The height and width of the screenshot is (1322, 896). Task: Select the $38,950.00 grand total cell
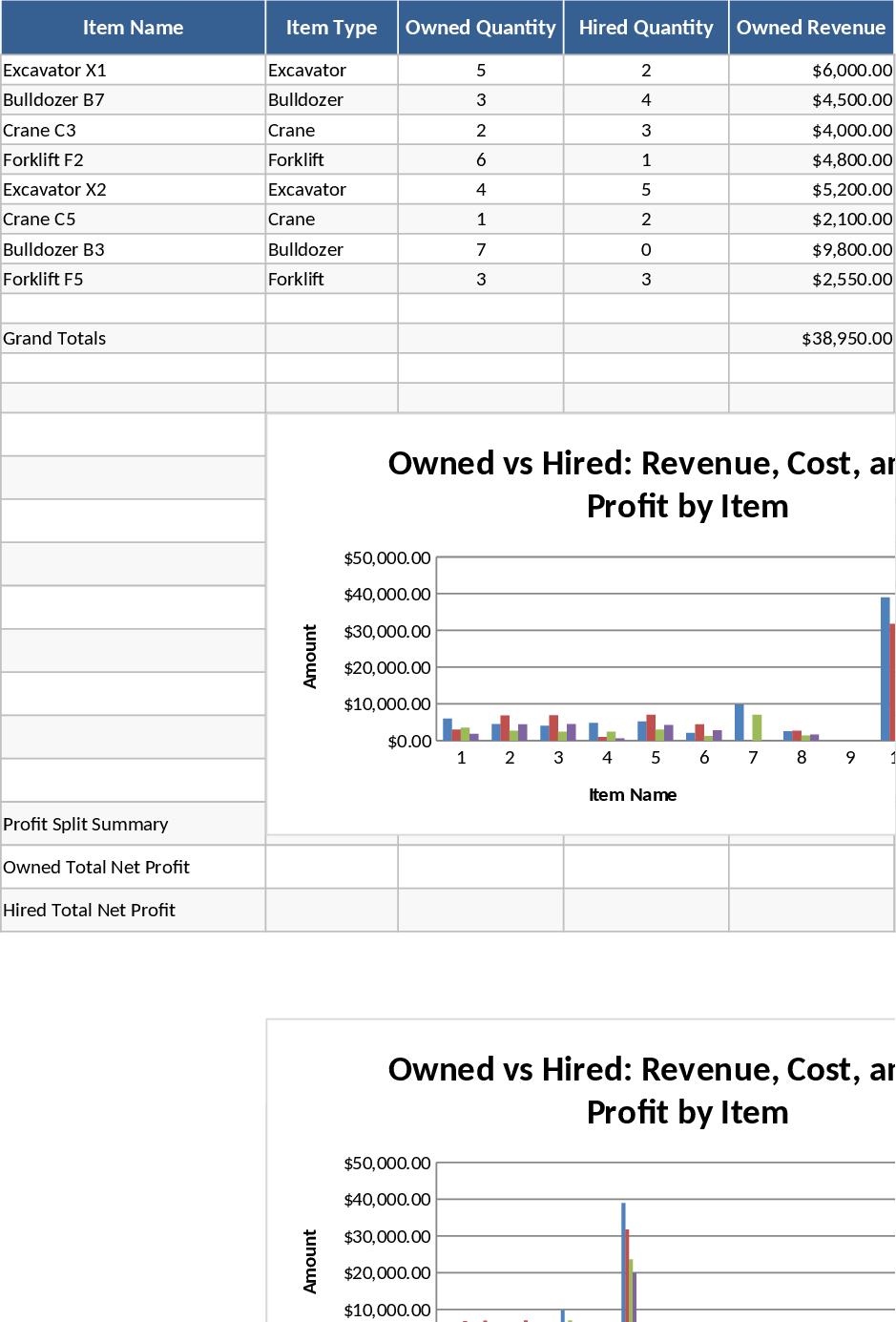point(811,339)
